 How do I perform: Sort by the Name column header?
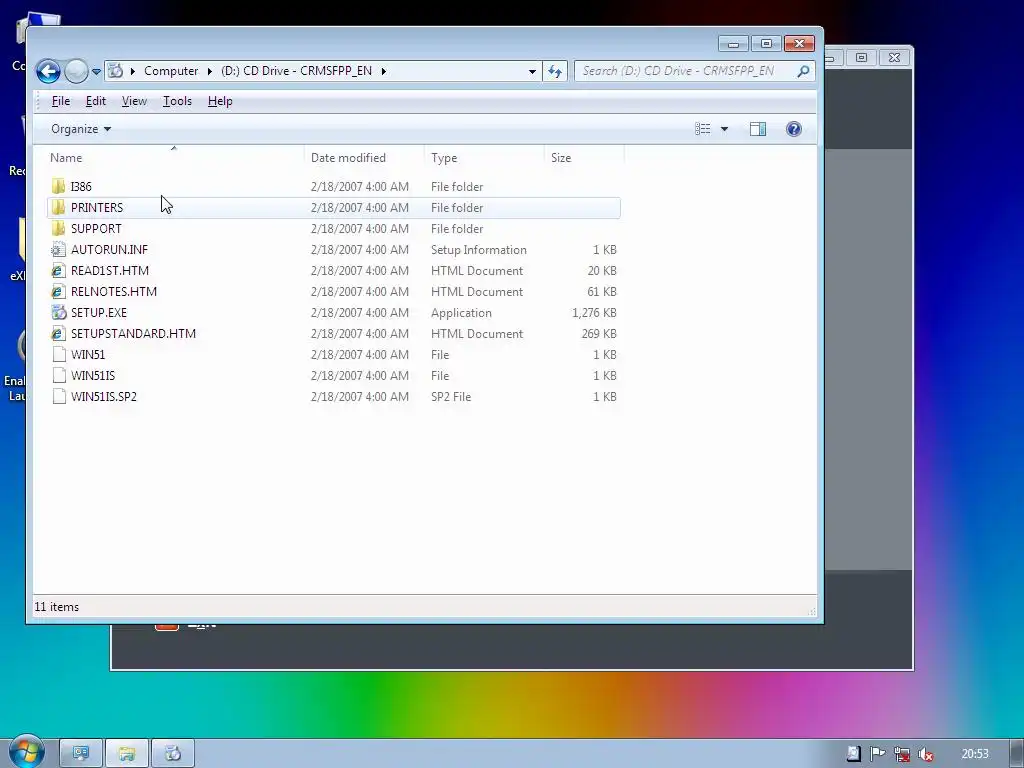pos(175,157)
